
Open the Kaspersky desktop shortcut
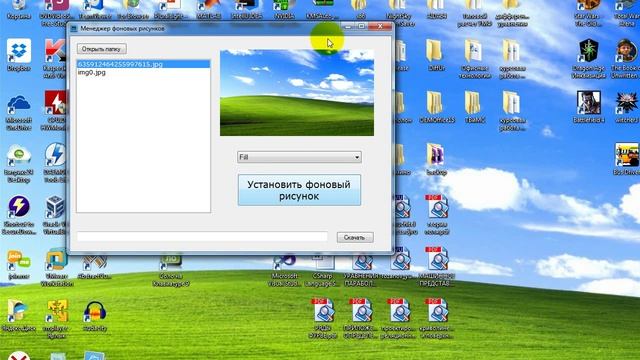pos(55,57)
